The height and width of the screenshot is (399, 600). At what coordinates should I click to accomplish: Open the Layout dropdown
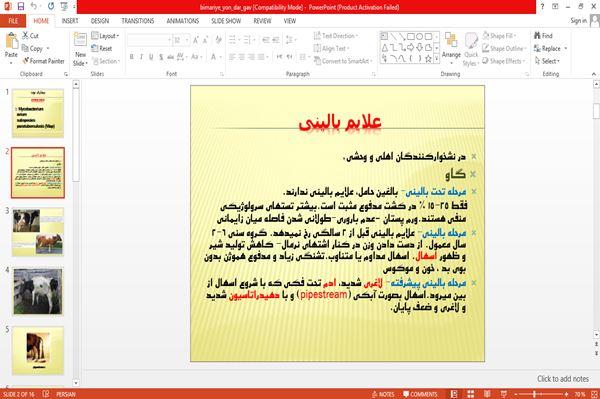click(105, 36)
